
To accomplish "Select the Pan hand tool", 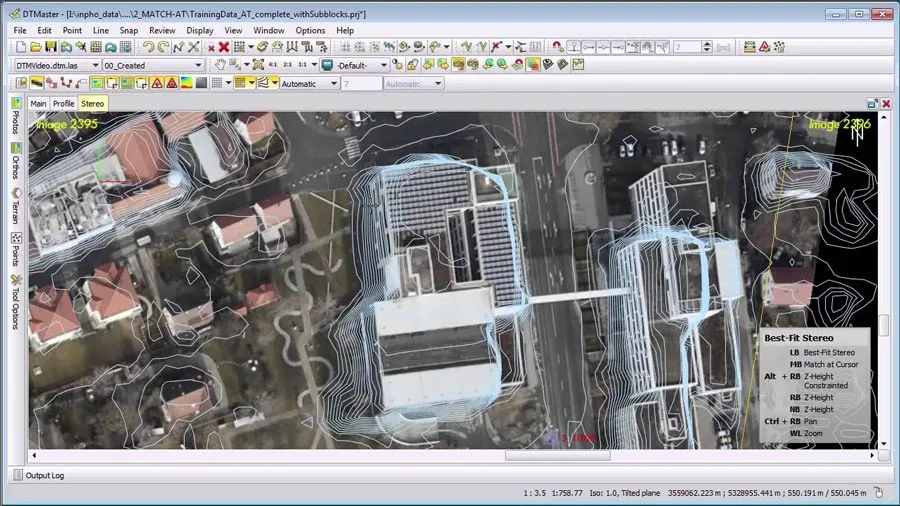I will tap(220, 65).
